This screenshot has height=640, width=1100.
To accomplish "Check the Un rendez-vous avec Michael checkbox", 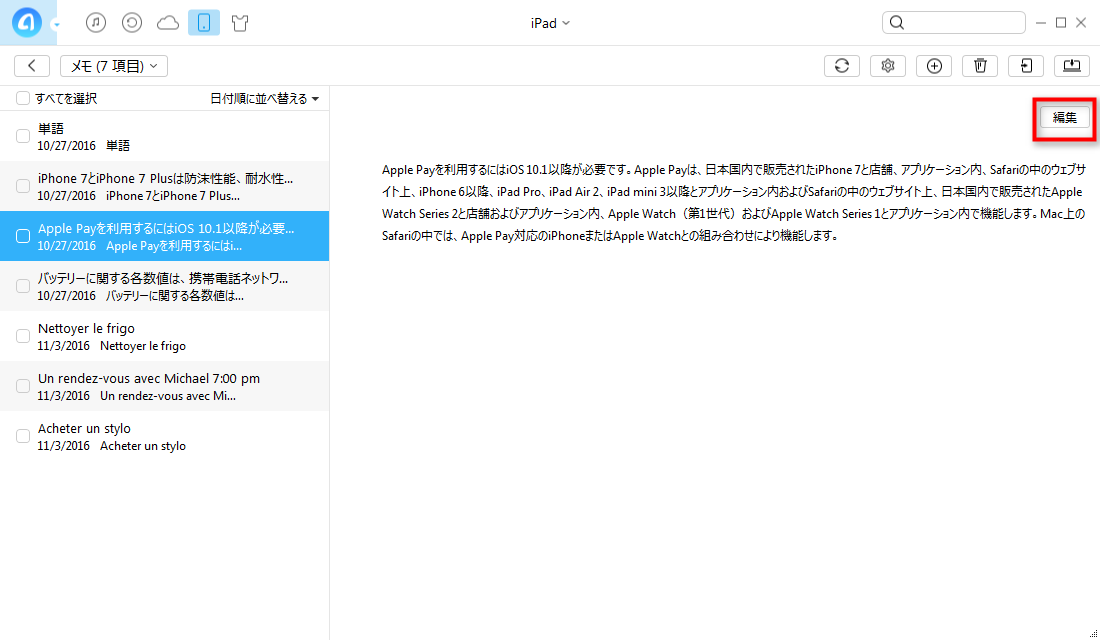I will pos(22,386).
